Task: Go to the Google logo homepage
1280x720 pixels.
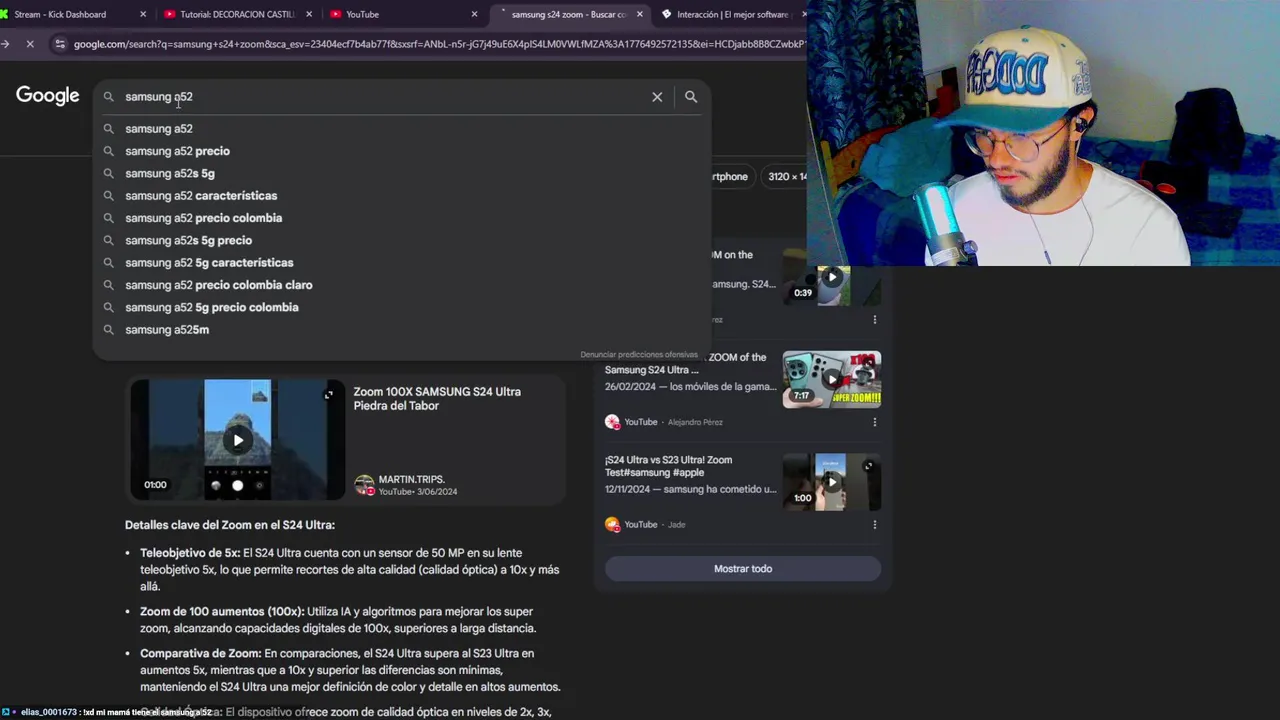Action: point(47,96)
